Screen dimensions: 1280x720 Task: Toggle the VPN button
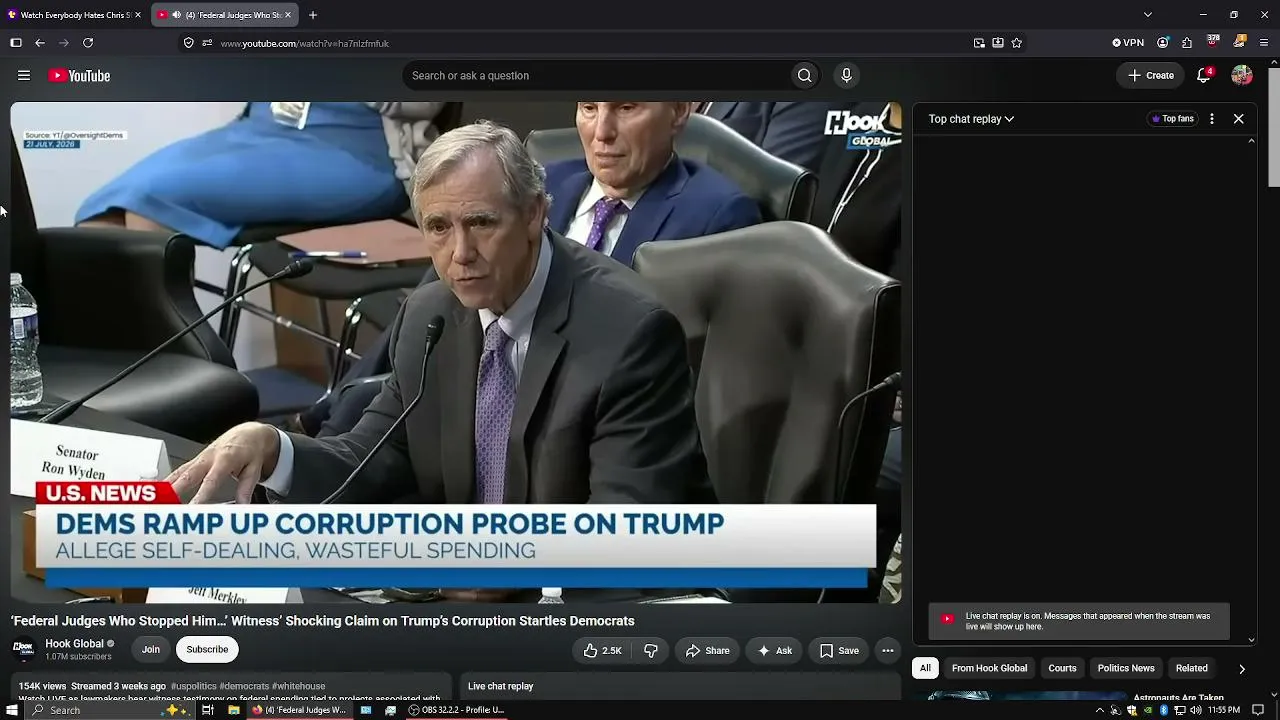point(1128,43)
